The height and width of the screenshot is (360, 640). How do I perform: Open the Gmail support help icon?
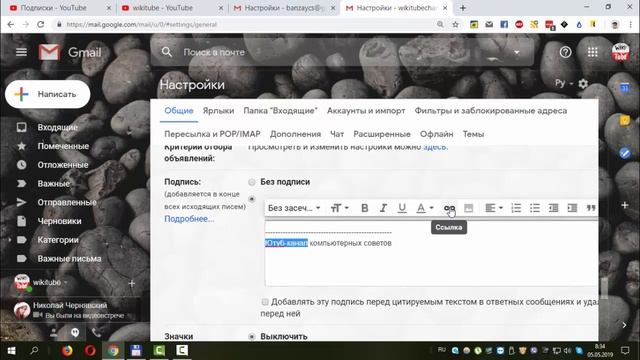pos(565,52)
